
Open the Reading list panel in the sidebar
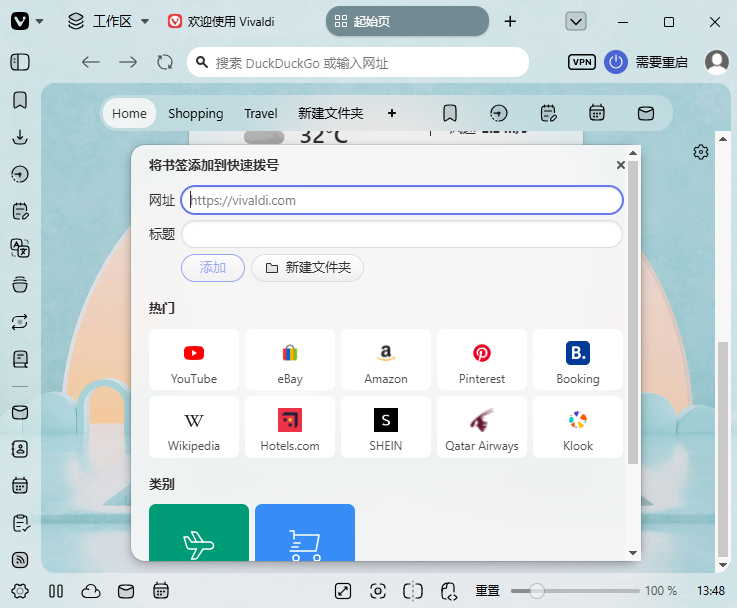click(x=20, y=359)
